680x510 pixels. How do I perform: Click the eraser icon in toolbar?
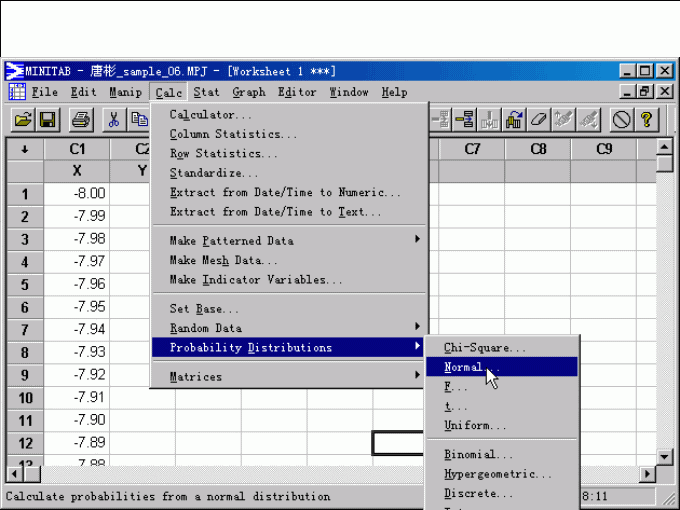coord(539,120)
